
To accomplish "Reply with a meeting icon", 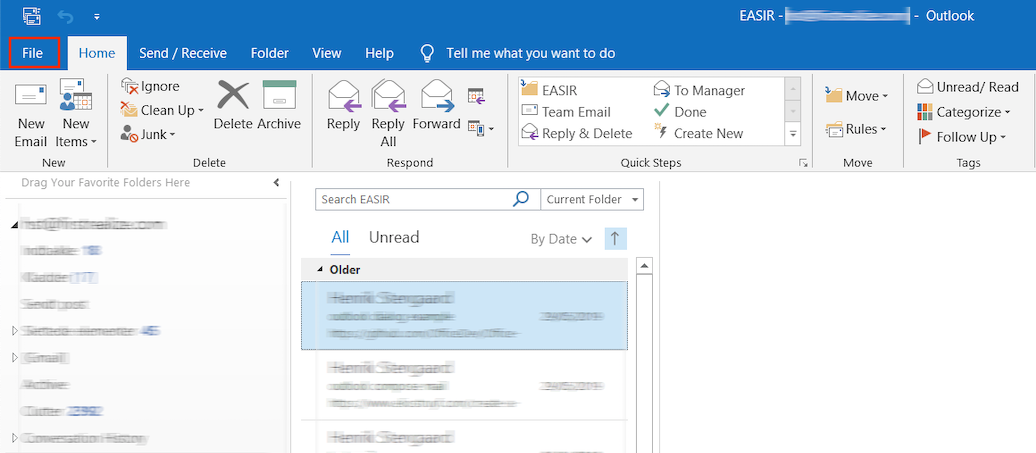I will [x=476, y=96].
